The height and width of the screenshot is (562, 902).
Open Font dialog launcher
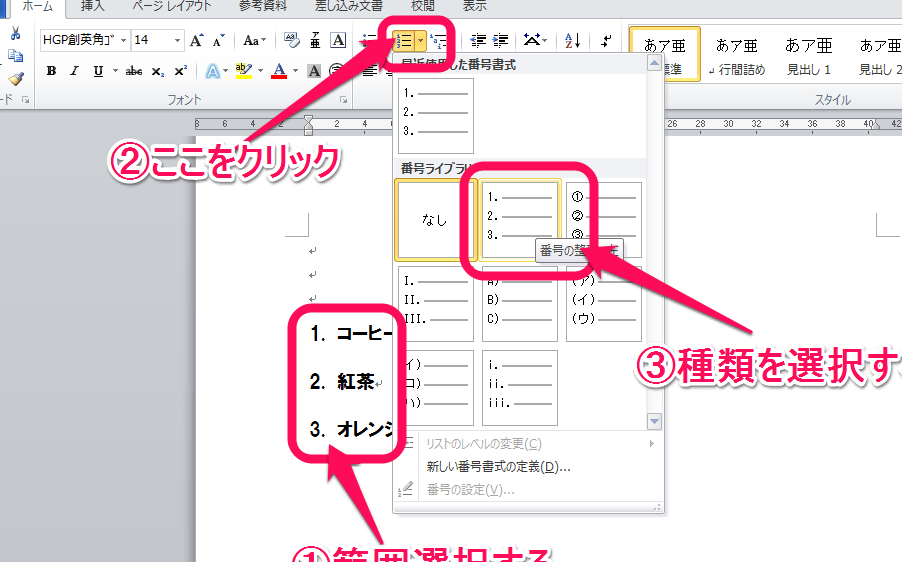(x=343, y=100)
